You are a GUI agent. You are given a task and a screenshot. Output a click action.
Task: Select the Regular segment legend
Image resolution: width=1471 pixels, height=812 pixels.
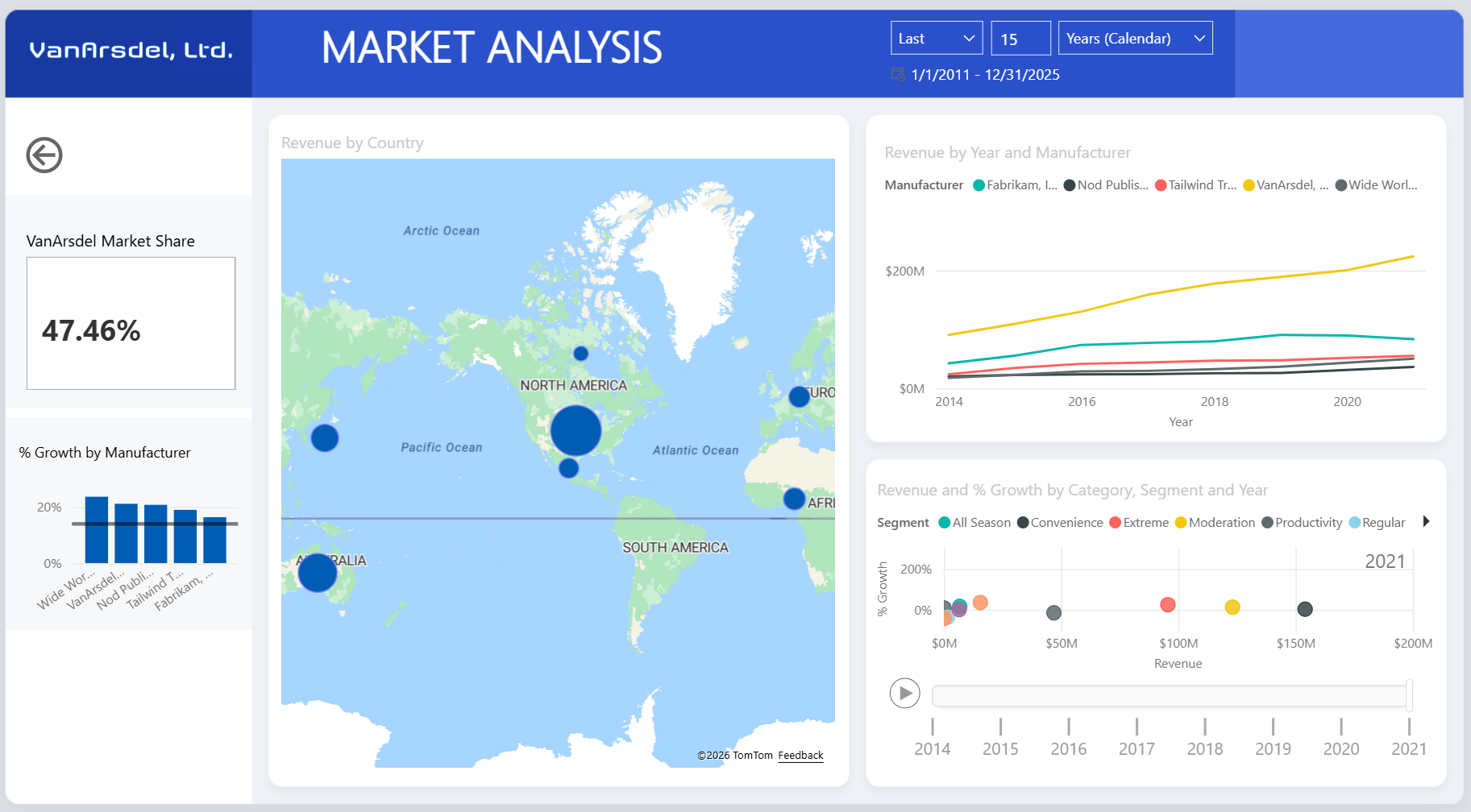tap(1377, 523)
